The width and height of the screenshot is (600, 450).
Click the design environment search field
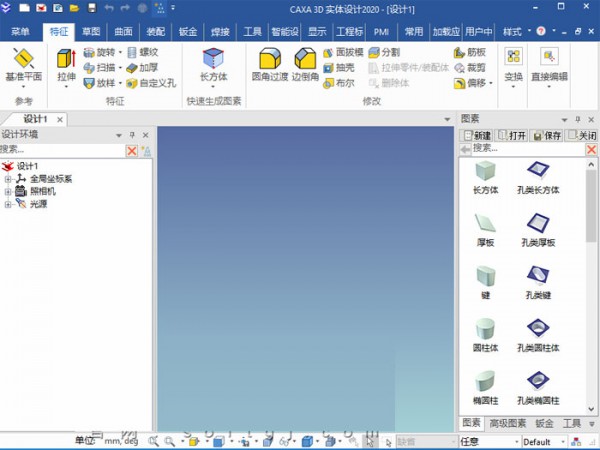click(x=60, y=149)
